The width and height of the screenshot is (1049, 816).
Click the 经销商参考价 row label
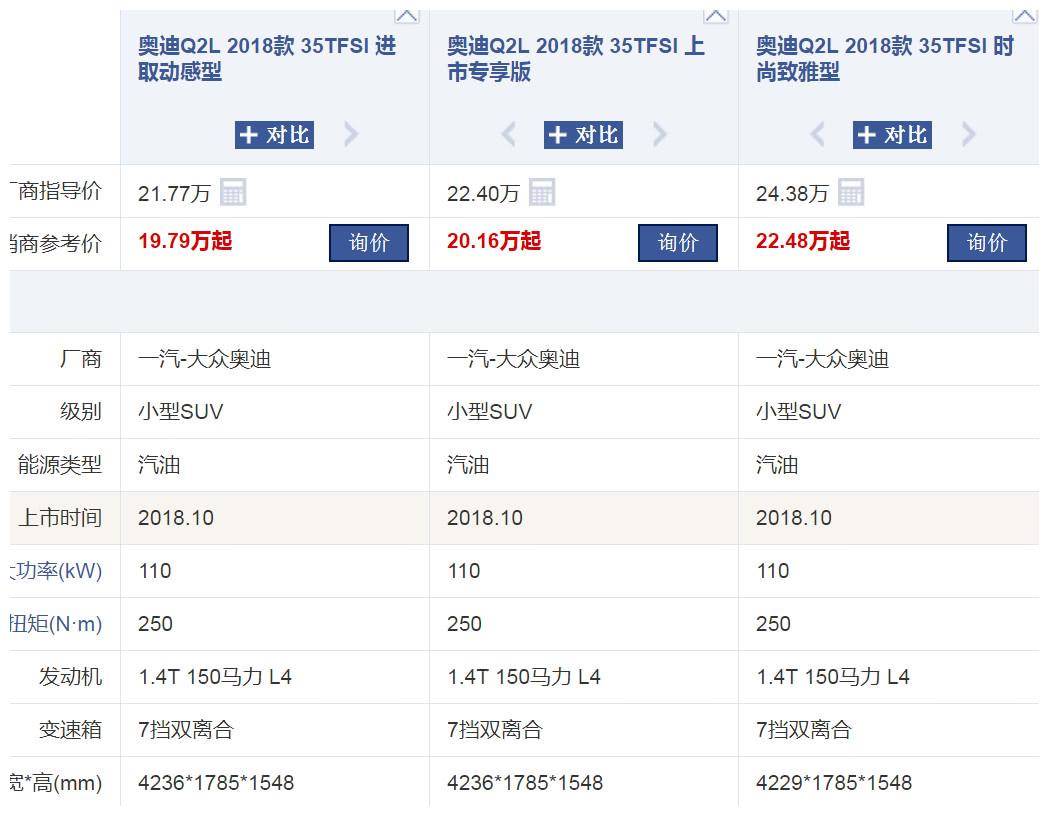pyautogui.click(x=56, y=243)
